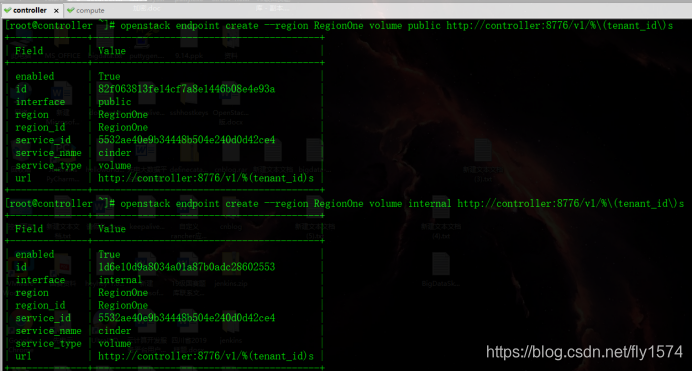Viewport: 693px width, 371px height.
Task: Select id value 1d6e10d9a8034a01a87b0adc28602553
Action: click(x=187, y=267)
